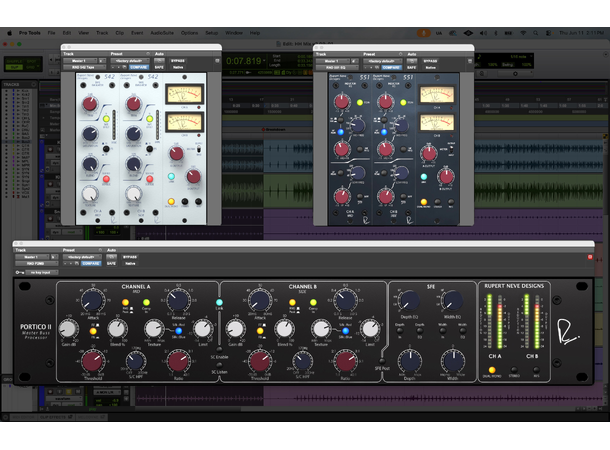This screenshot has width=610, height=450.
Task: Toggle the red Silk button on 542 Ch A
Action: (x=106, y=179)
